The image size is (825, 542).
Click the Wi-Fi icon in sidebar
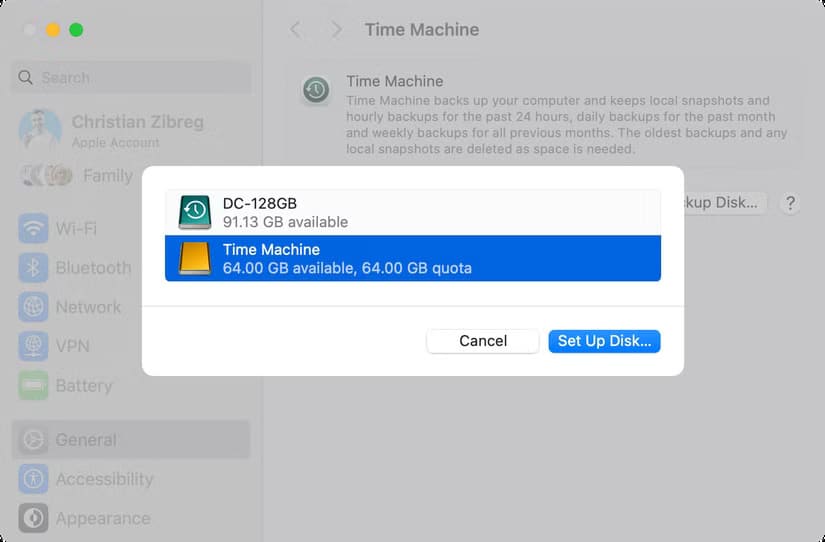coord(34,229)
